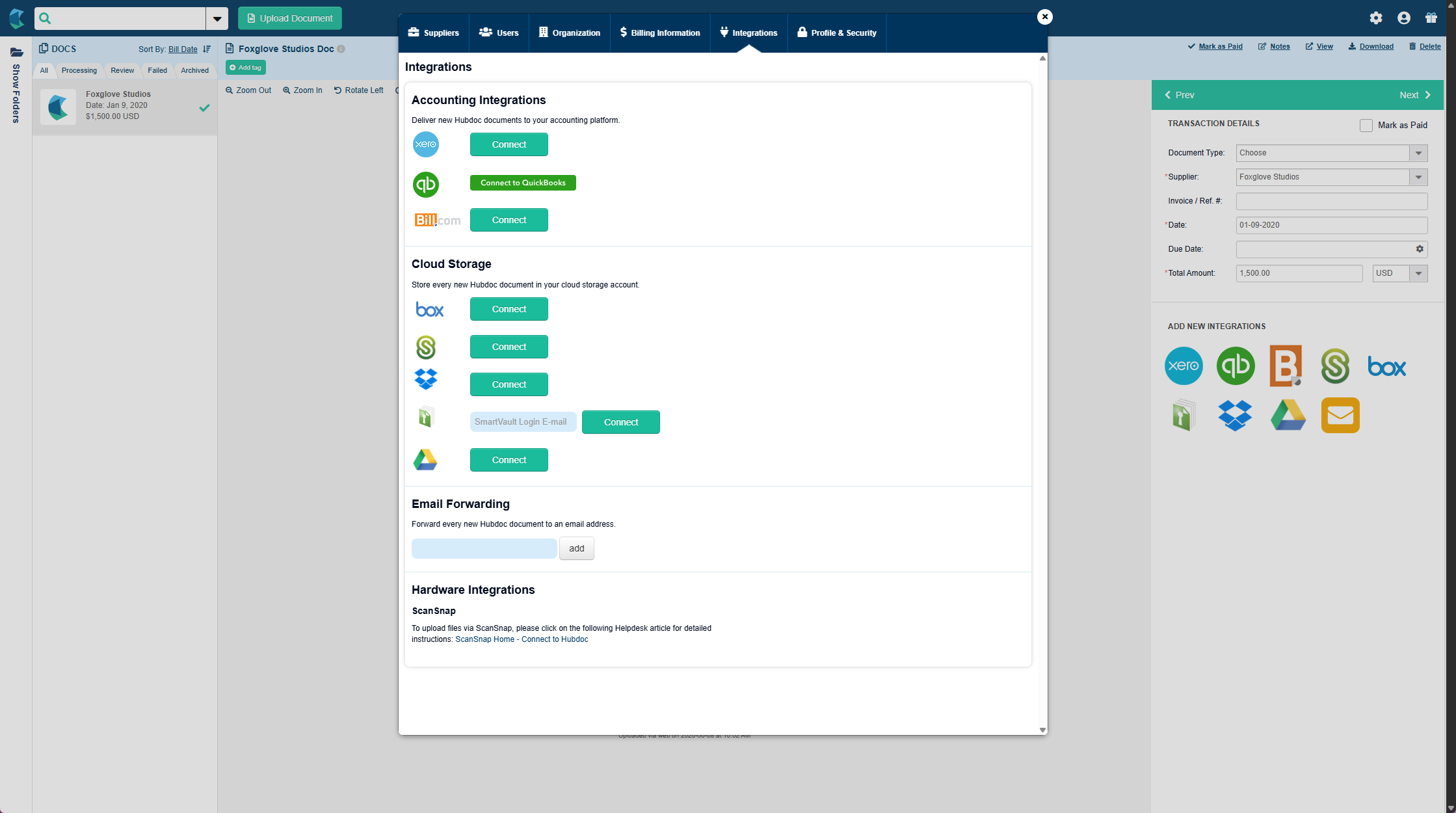Click Next document button
Screen dimensions: 1456x813
pos(1416,95)
